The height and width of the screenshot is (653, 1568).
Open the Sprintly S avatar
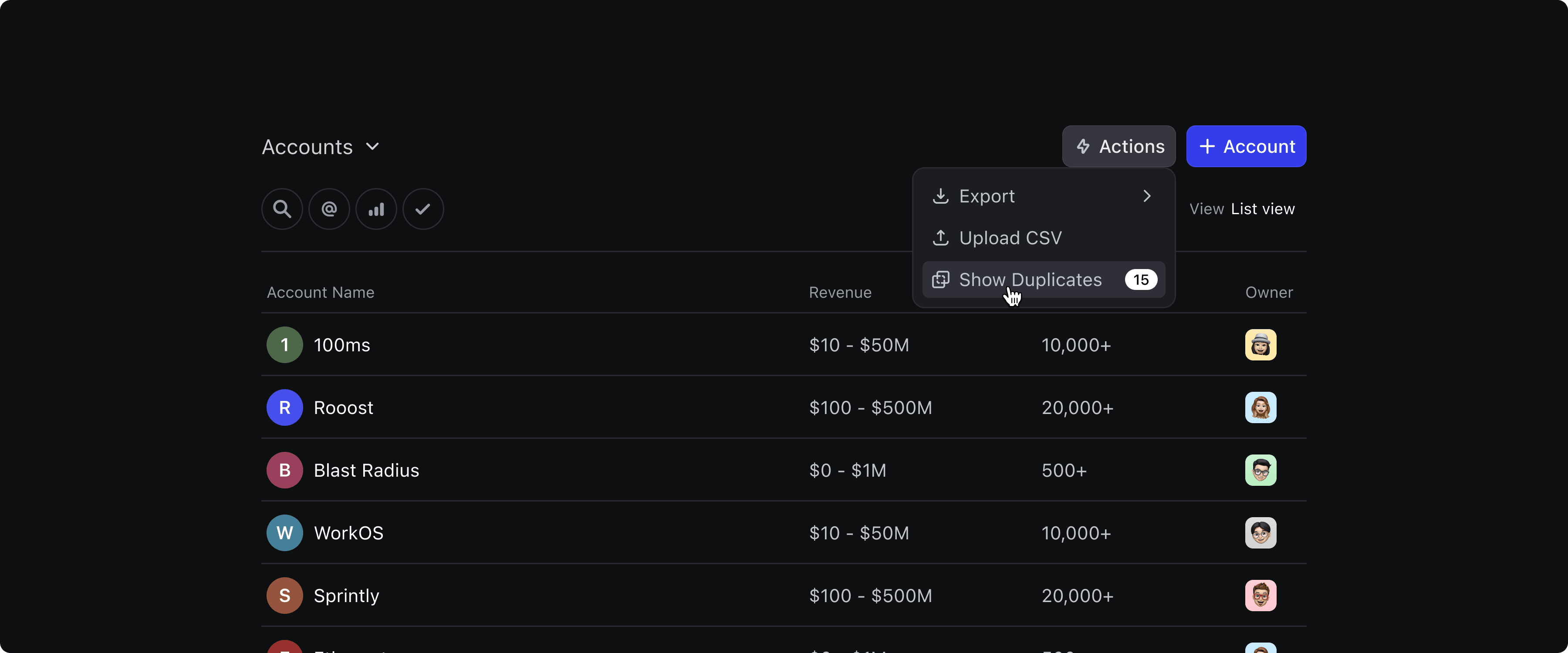click(284, 596)
